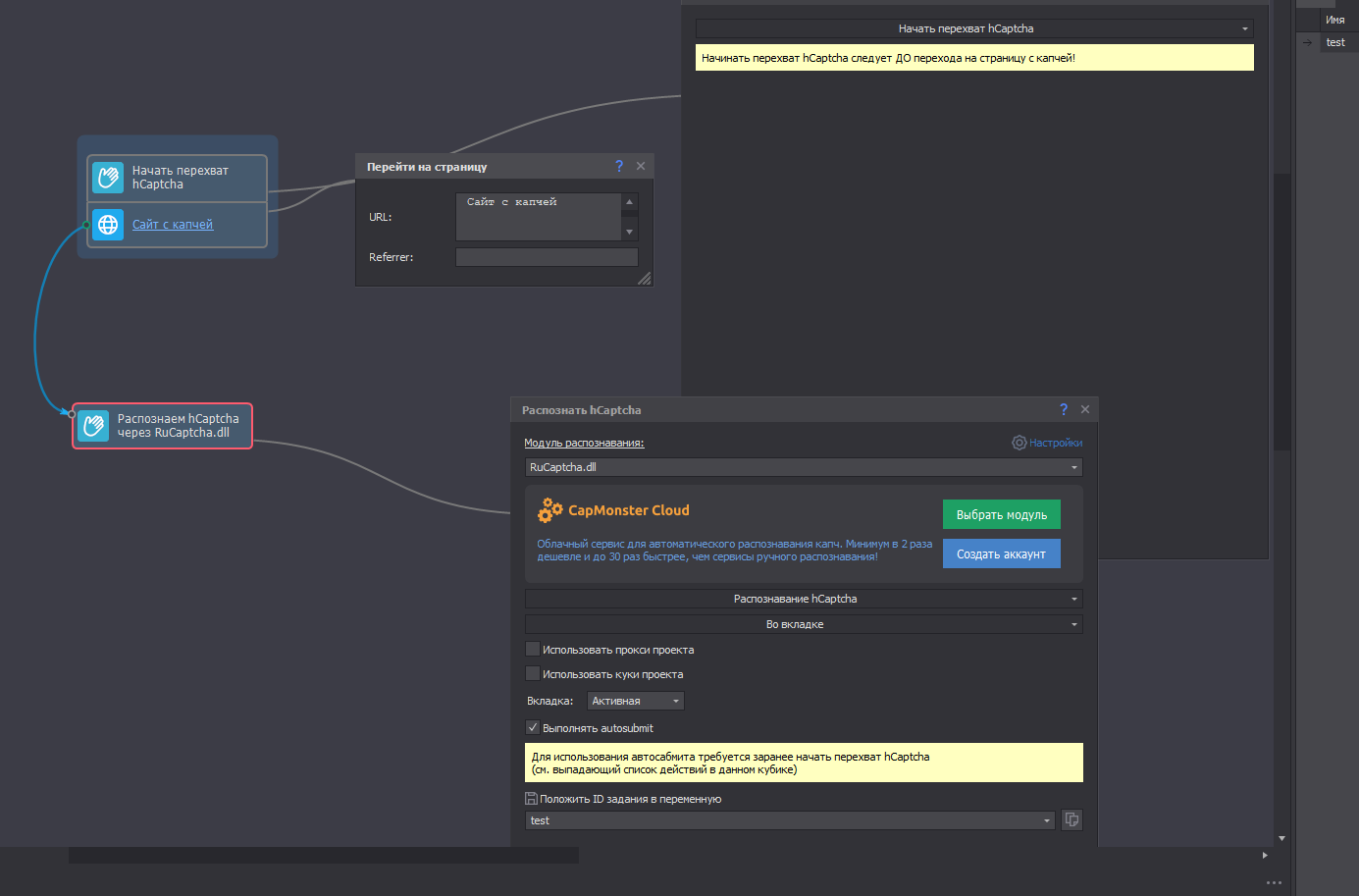This screenshot has width=1359, height=896.
Task: Click the Сайт с капчей link in block
Action: 173,225
